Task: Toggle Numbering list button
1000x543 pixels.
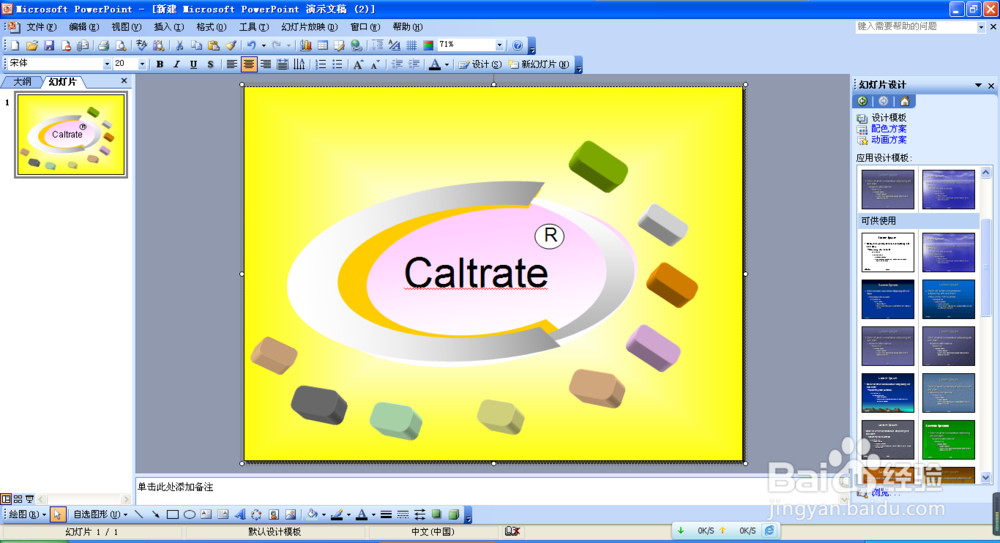Action: pos(321,64)
